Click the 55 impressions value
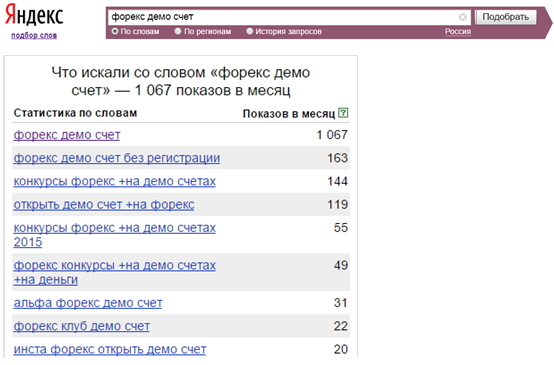Image resolution: width=554 pixels, height=365 pixels. (341, 228)
